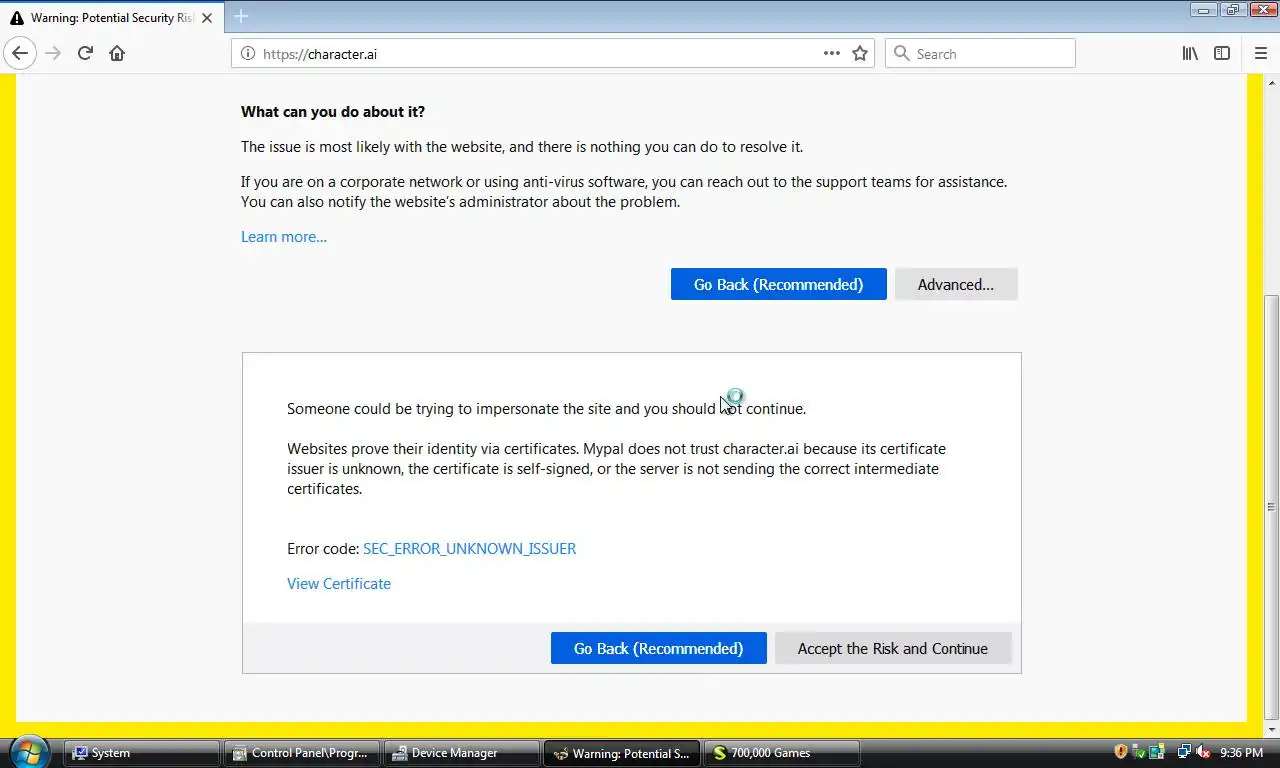The width and height of the screenshot is (1280, 768).
Task: Click the page vertical scrollbar thumb
Action: [x=1271, y=507]
